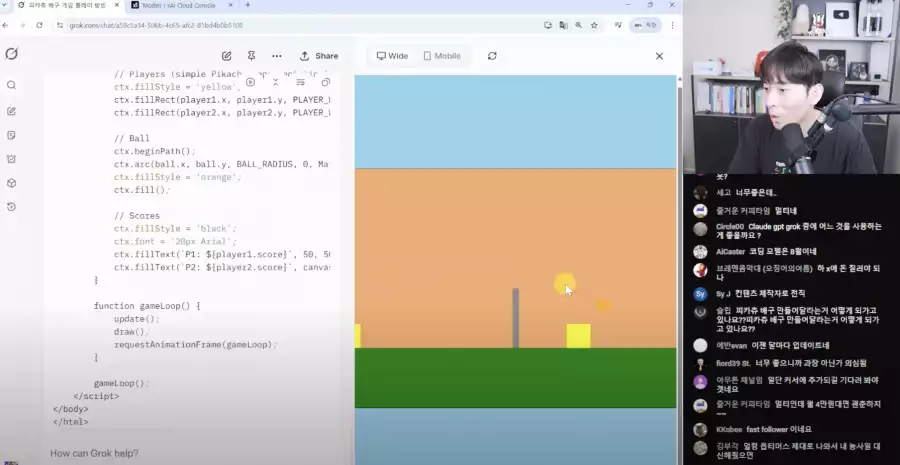This screenshot has width=900, height=465.
Task: Open the browser profile chip
Action: coord(645,25)
